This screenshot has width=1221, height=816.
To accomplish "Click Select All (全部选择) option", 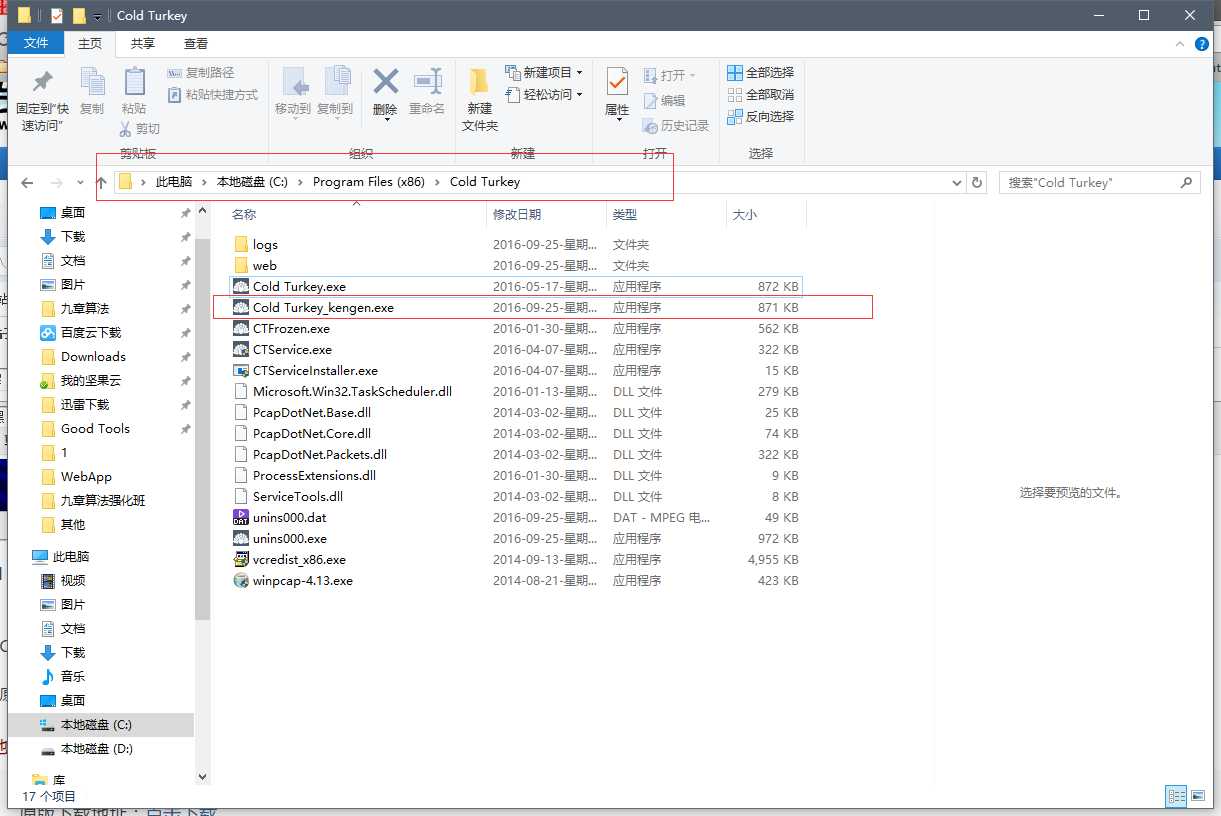I will pos(760,73).
